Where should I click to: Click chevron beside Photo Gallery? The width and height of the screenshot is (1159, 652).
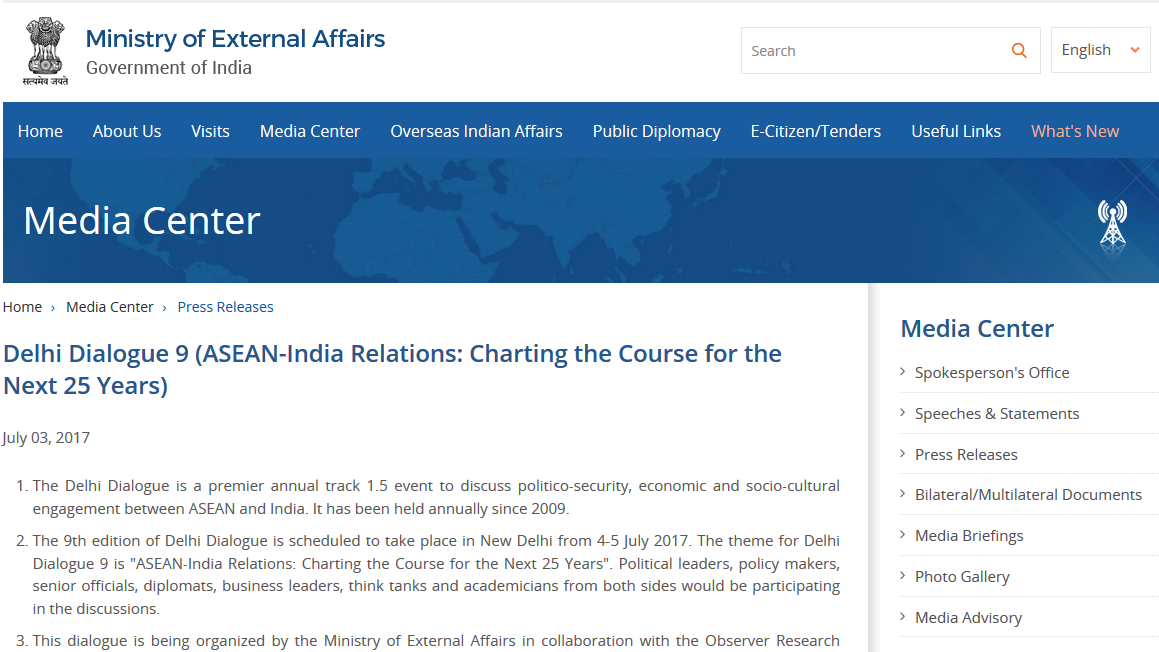point(903,575)
